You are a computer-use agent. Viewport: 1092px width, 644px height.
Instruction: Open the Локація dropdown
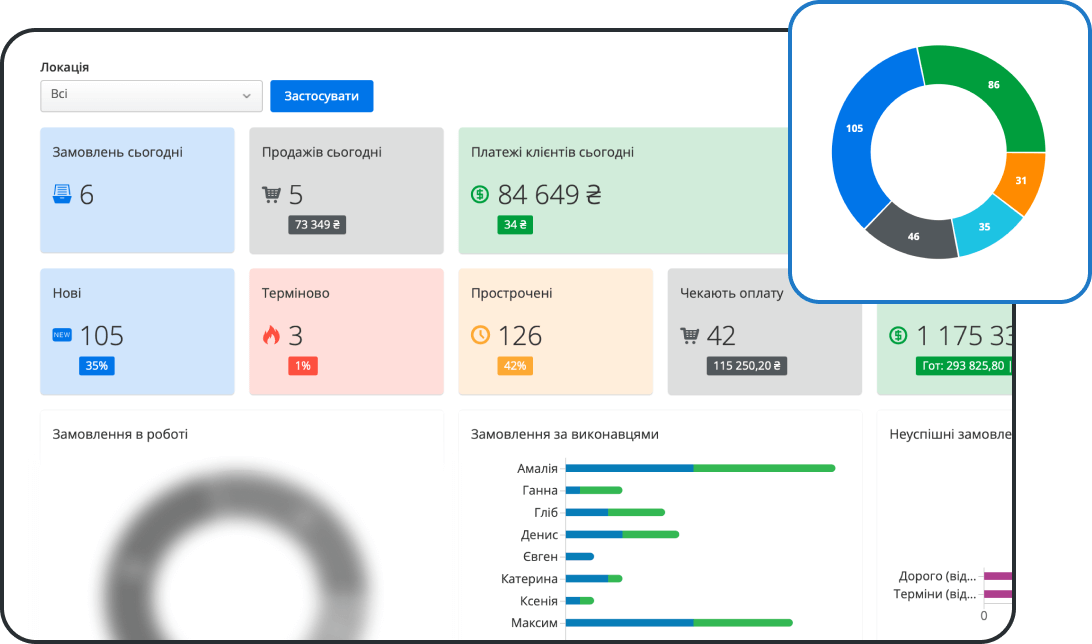point(151,96)
